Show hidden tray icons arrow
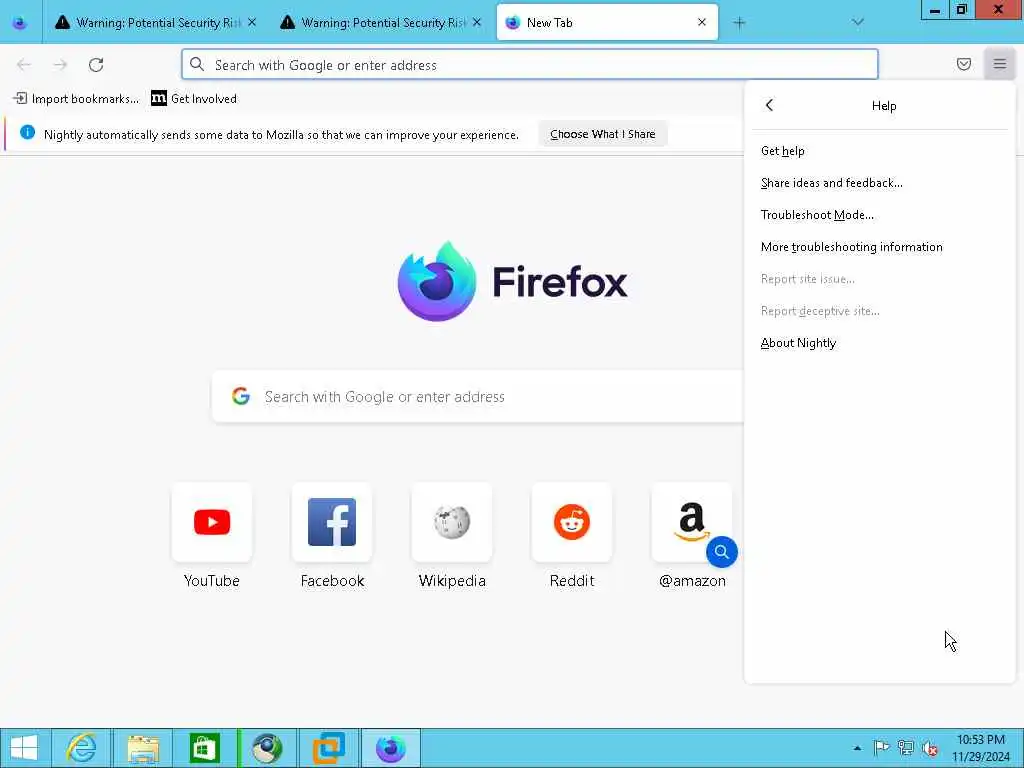The height and width of the screenshot is (768, 1024). click(x=857, y=748)
